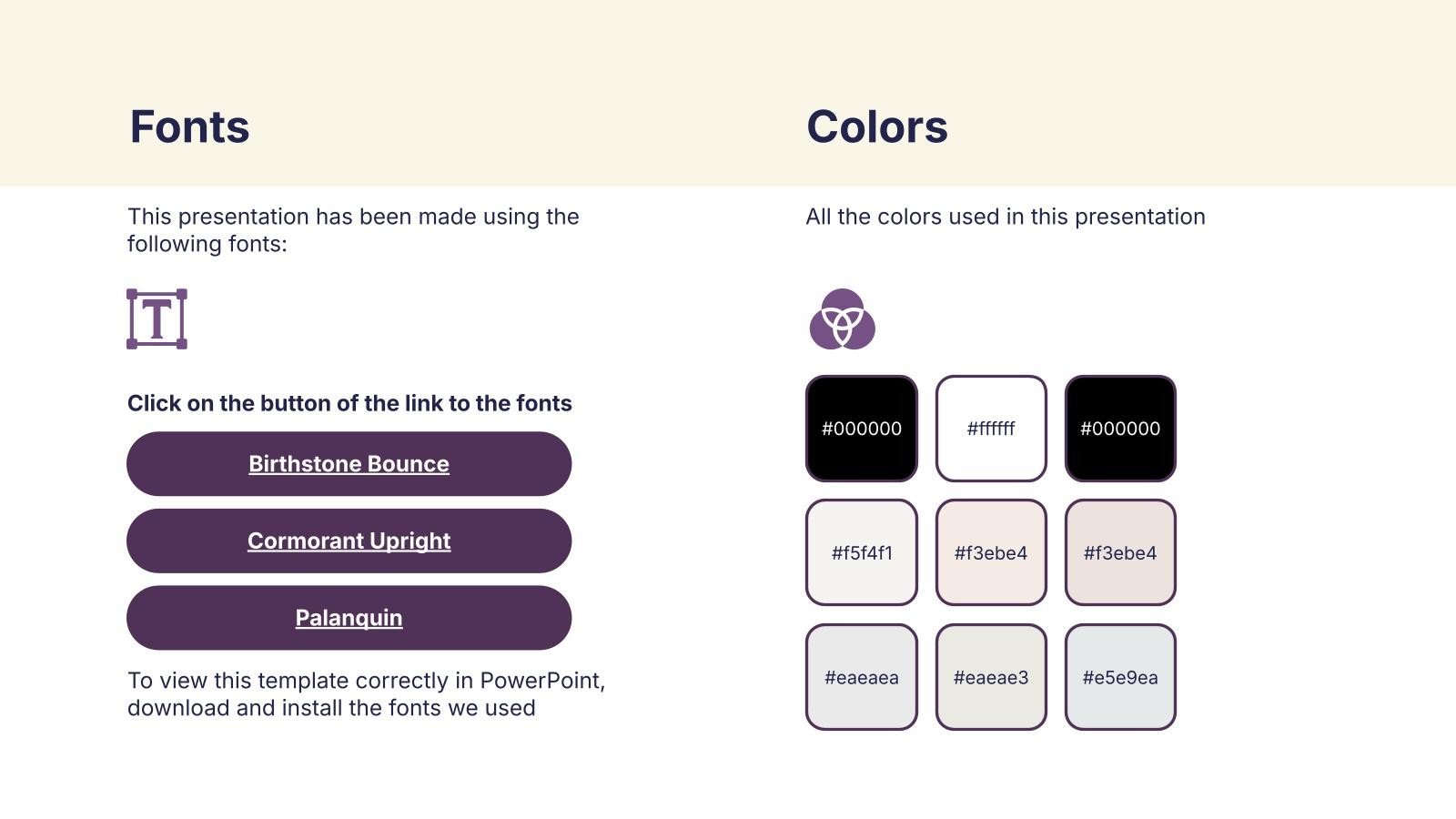Click the "This presentation has been made" paragraph

353,230
